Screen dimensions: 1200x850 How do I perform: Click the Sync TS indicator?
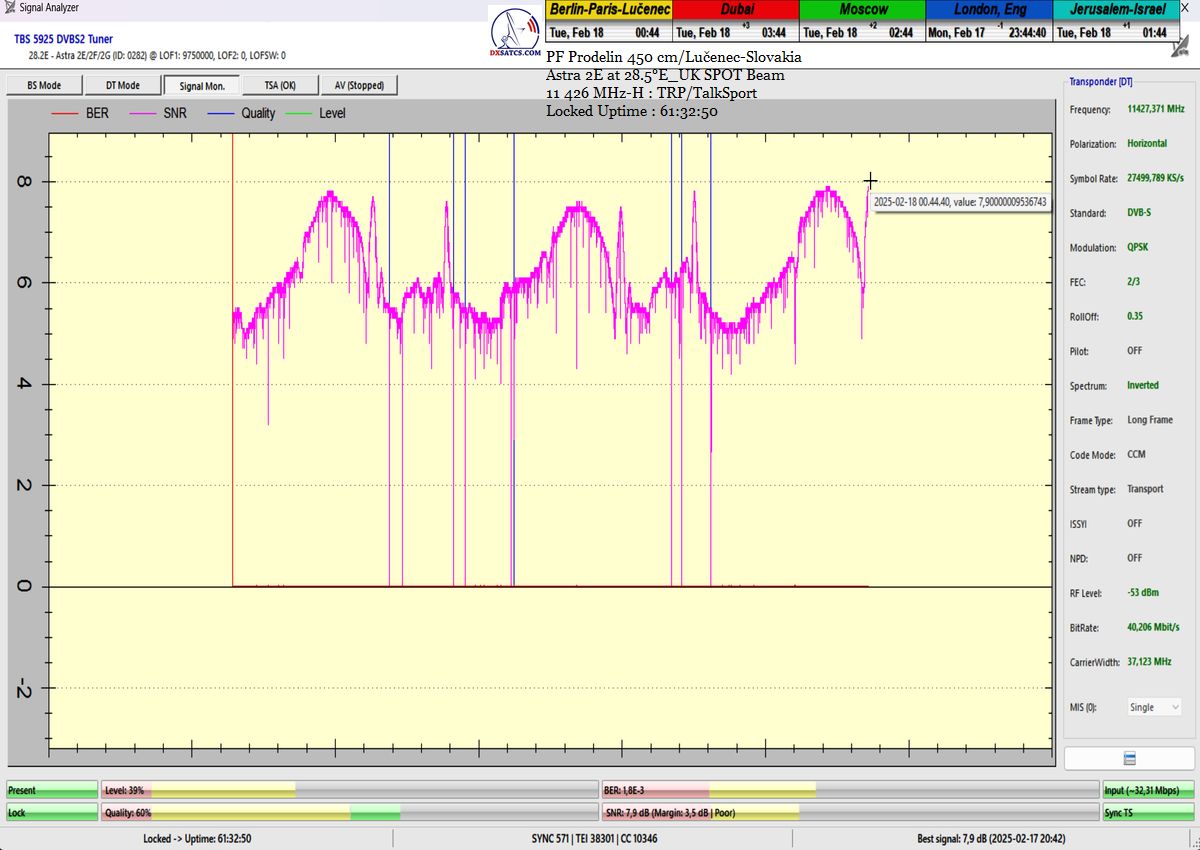coord(1148,813)
